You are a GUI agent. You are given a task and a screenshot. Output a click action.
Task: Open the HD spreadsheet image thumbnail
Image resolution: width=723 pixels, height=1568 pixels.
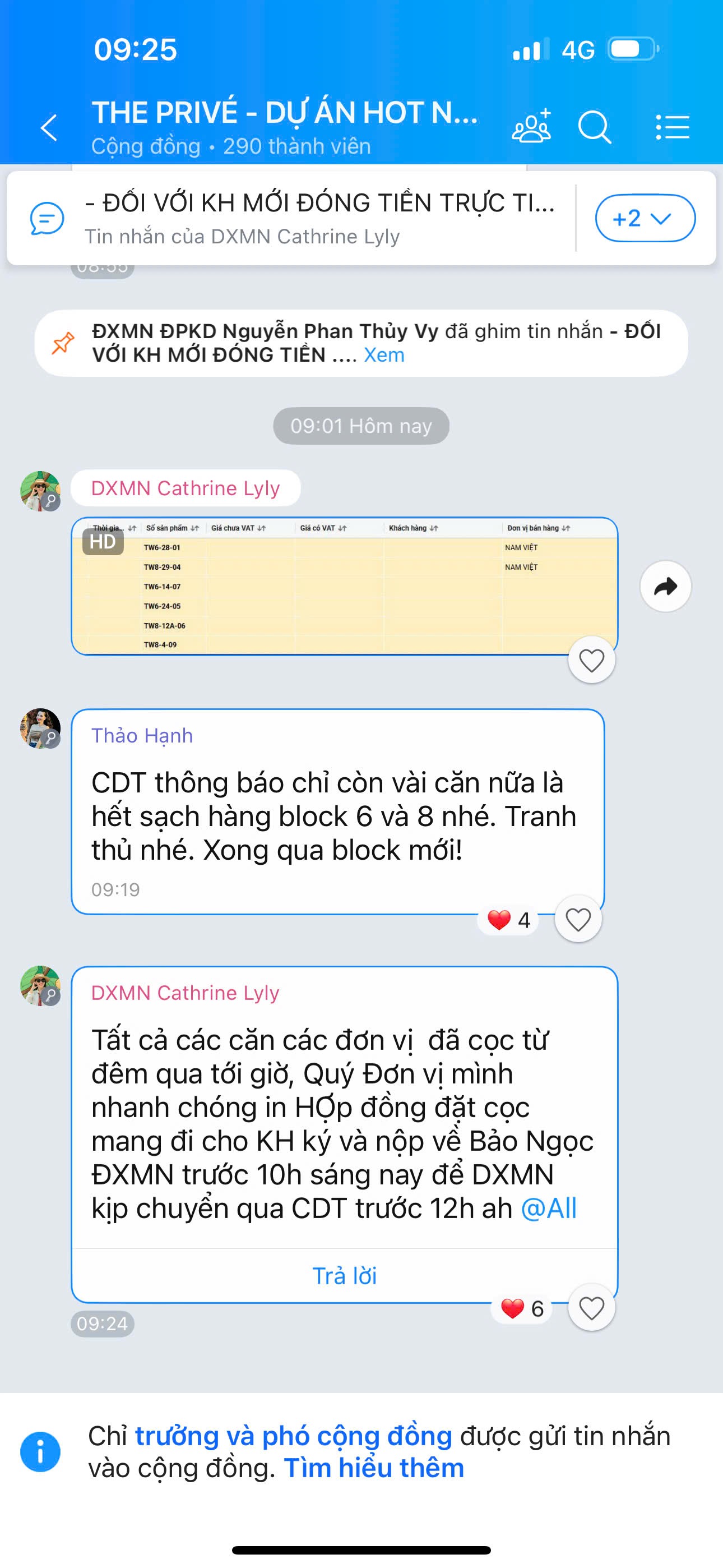point(345,586)
